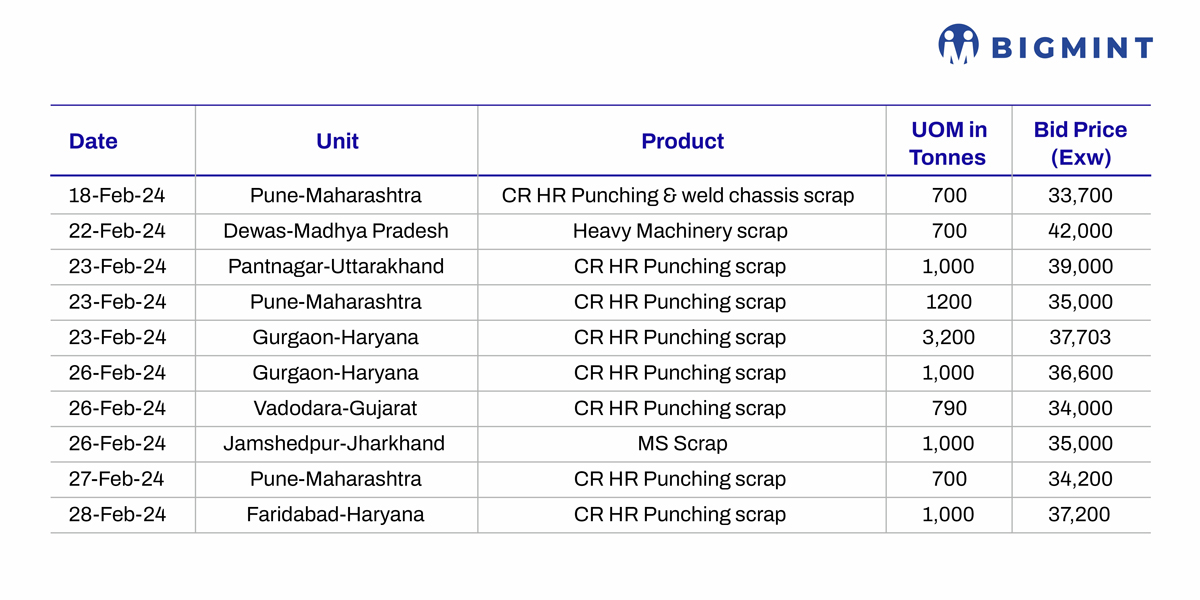The height and width of the screenshot is (600, 1200).
Task: Select the Dewas-Madhya Pradesh unit cell
Action: pos(336,231)
